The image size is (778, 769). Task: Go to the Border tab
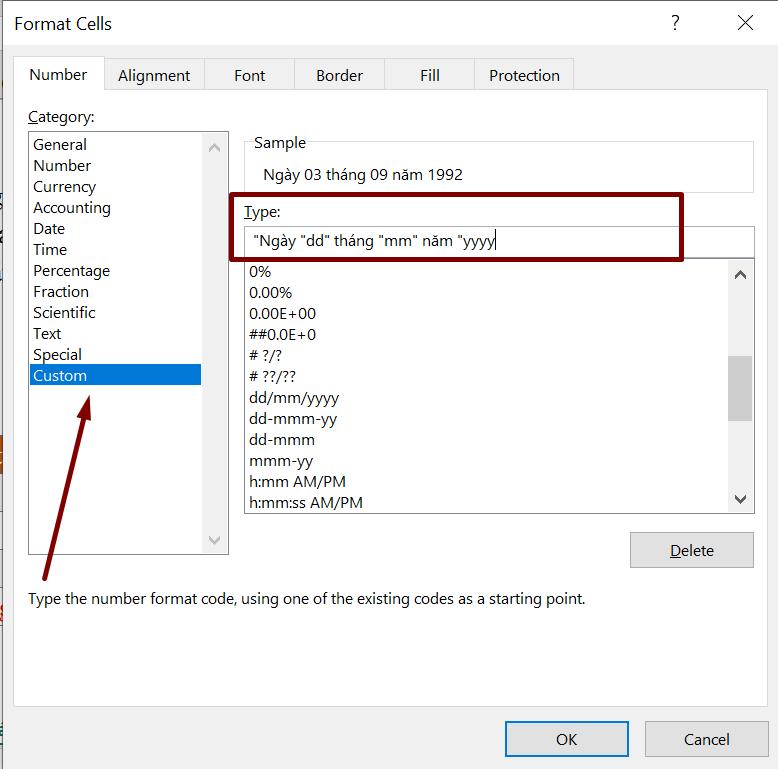(339, 75)
